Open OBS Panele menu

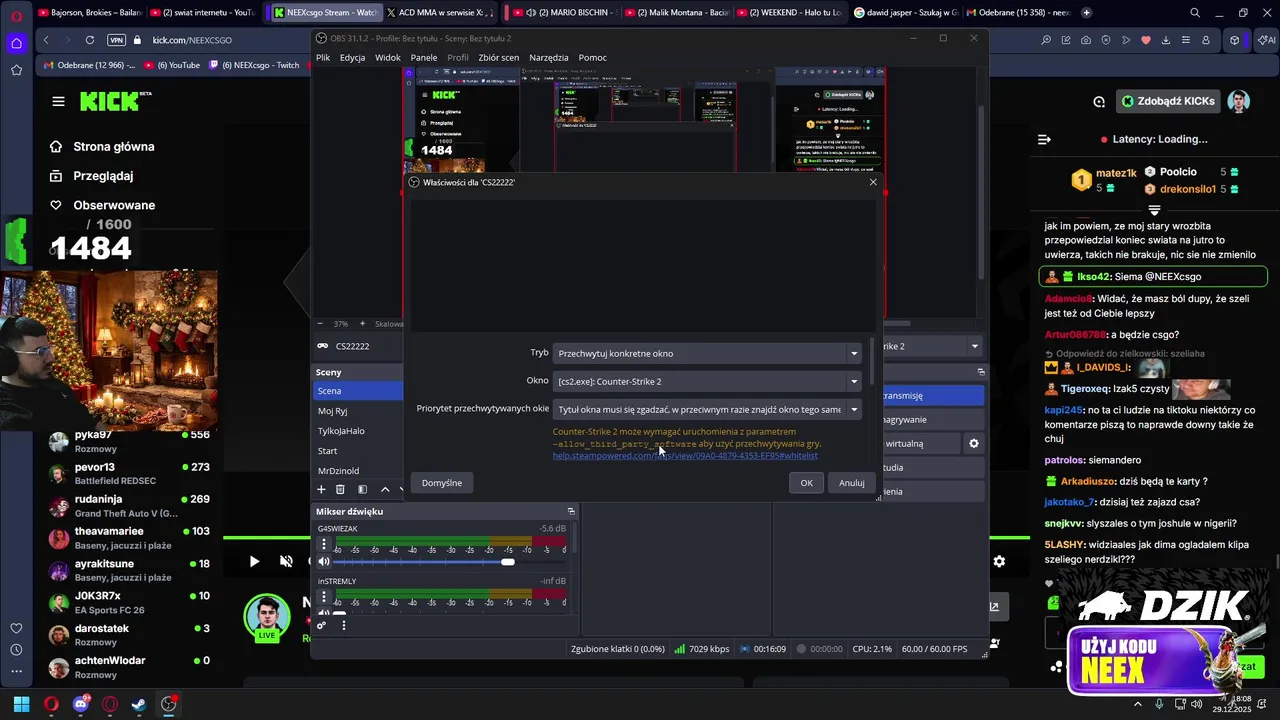[x=424, y=58]
